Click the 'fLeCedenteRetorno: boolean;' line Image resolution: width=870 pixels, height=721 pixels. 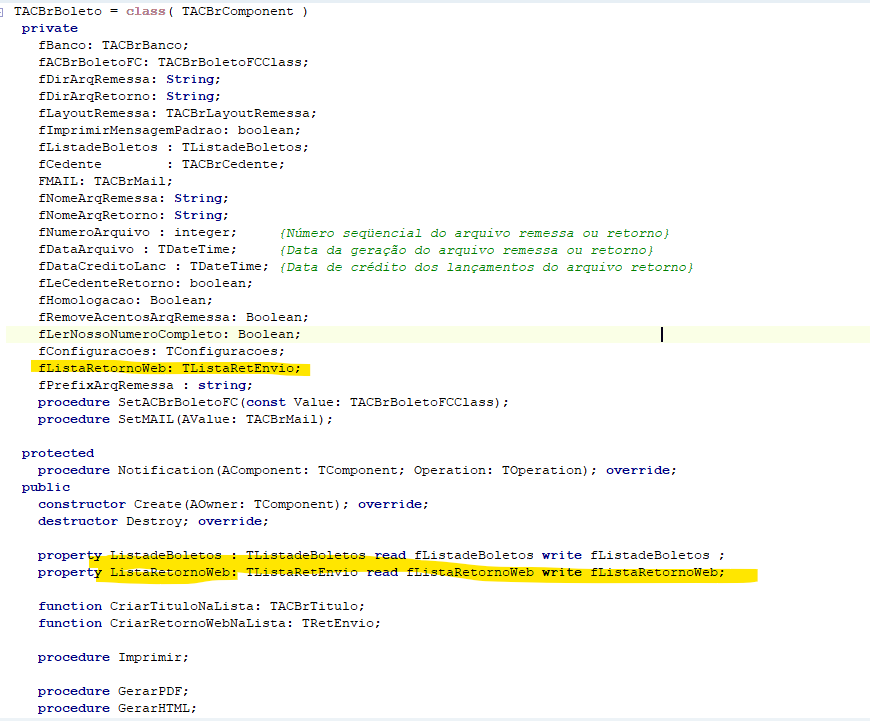tap(145, 283)
